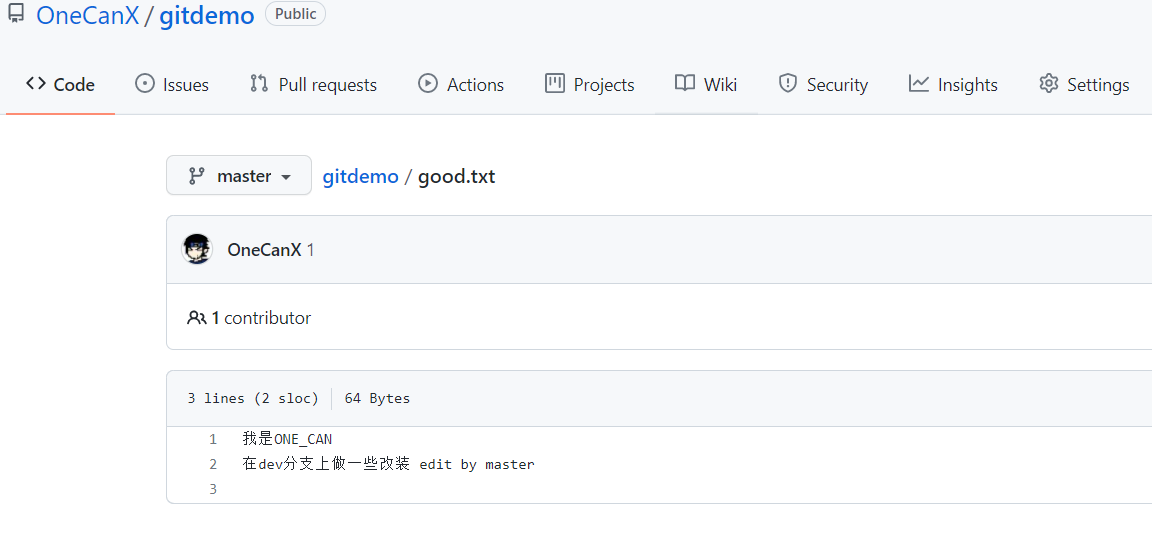Go to the gitdemo repository title link
1152x542 pixels.
[207, 16]
